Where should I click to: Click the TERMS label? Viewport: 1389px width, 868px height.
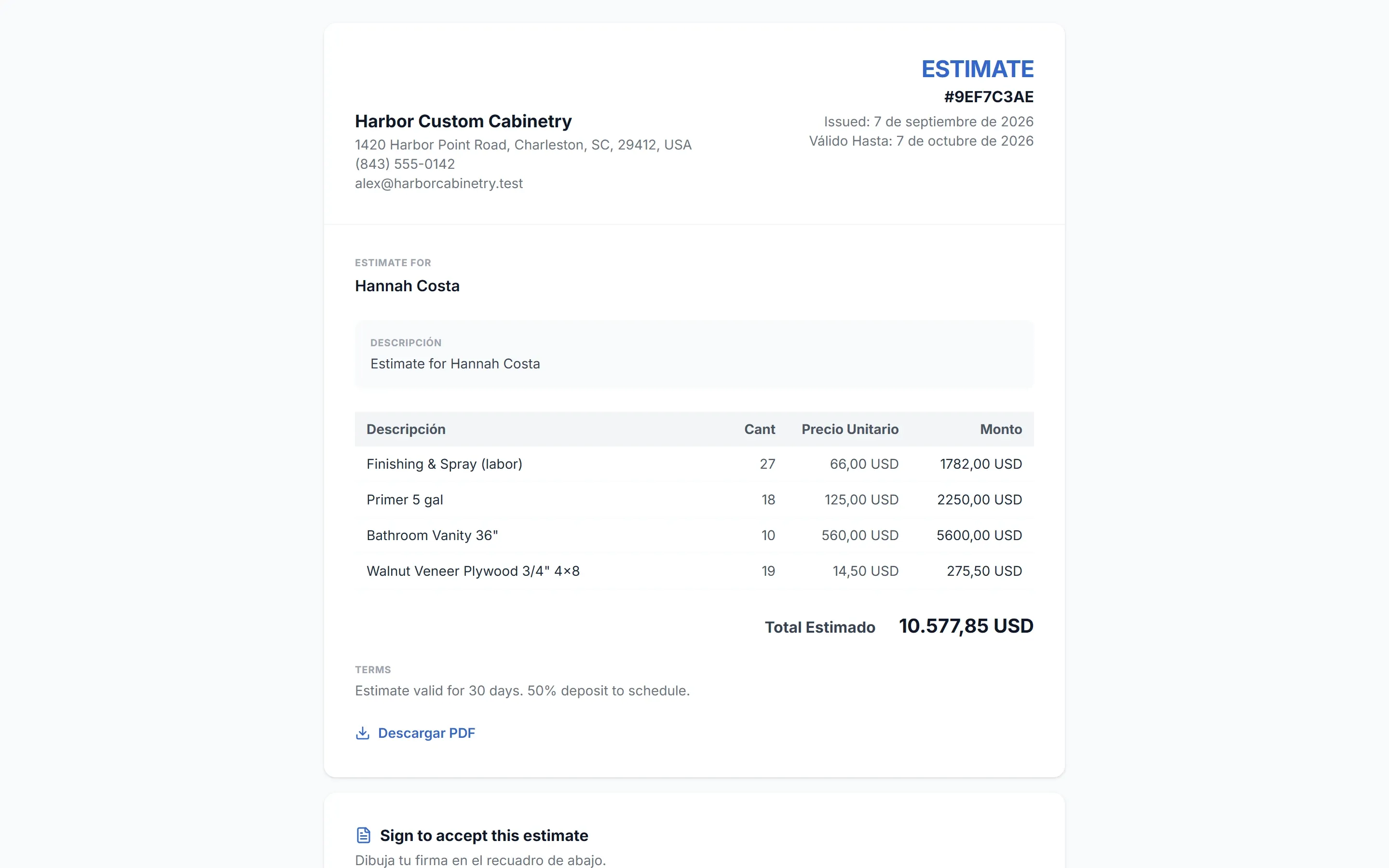[x=372, y=670]
